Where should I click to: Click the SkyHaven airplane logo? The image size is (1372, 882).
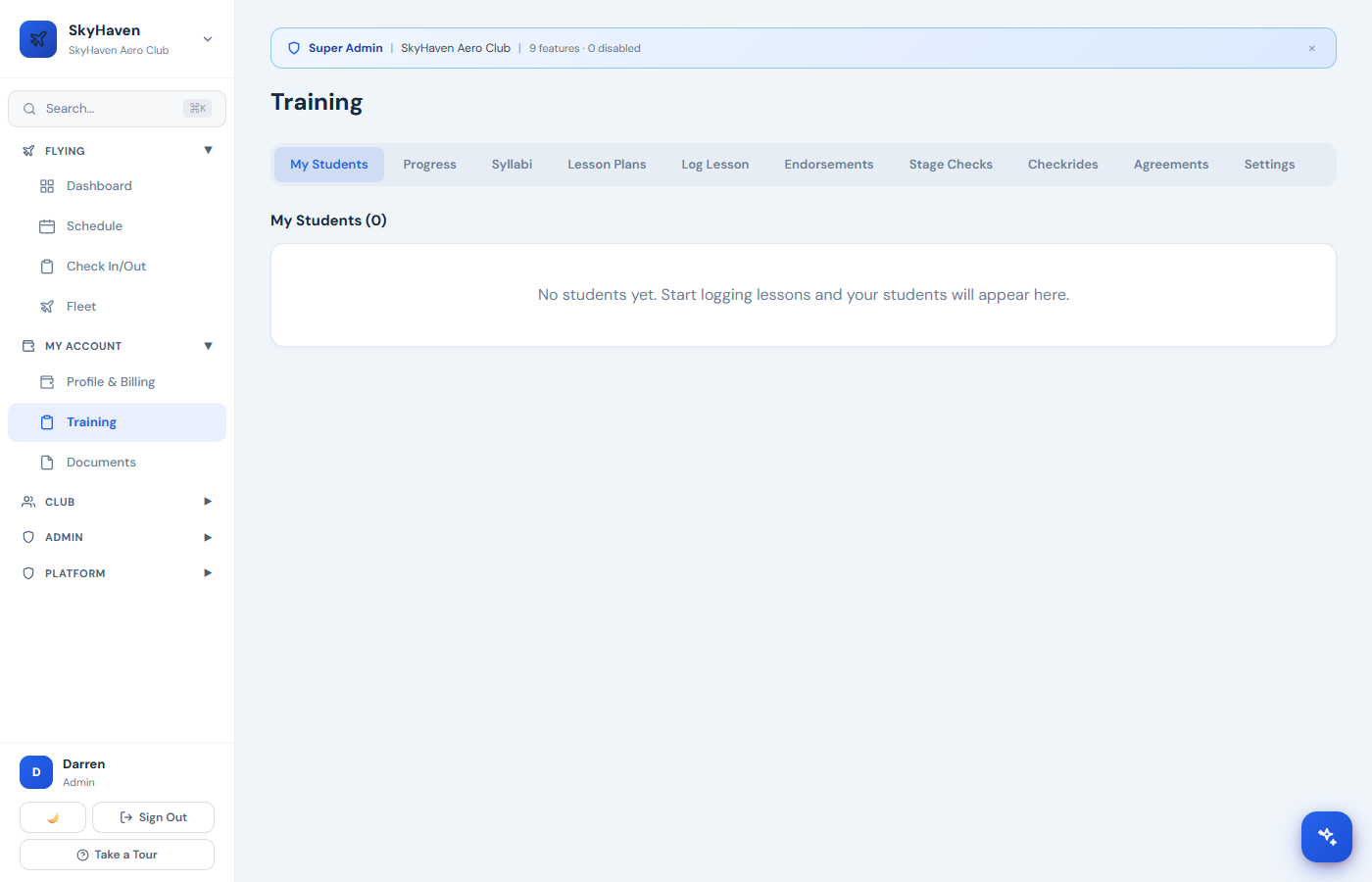(x=37, y=39)
